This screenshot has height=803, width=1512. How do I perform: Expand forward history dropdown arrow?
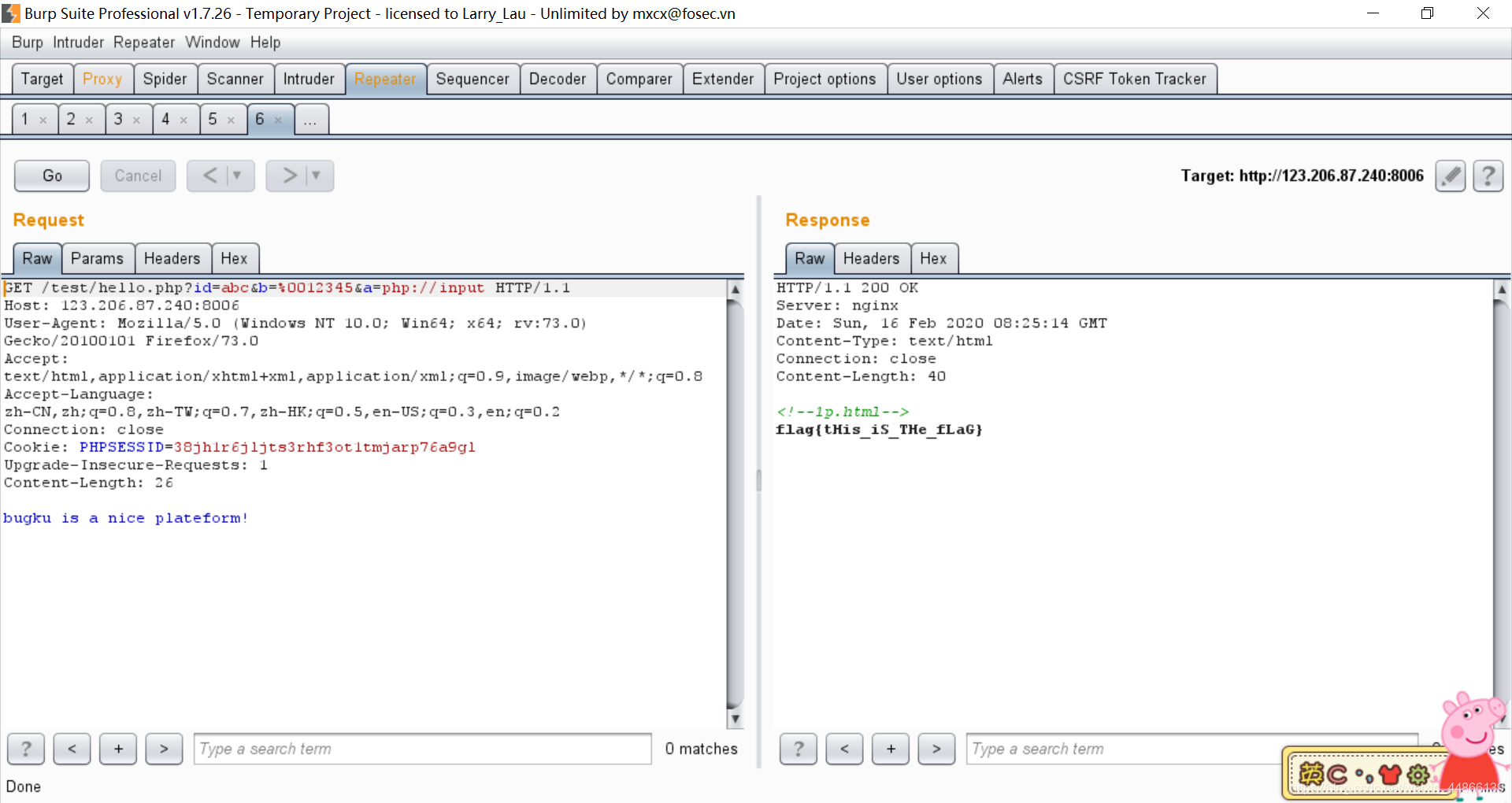click(316, 176)
